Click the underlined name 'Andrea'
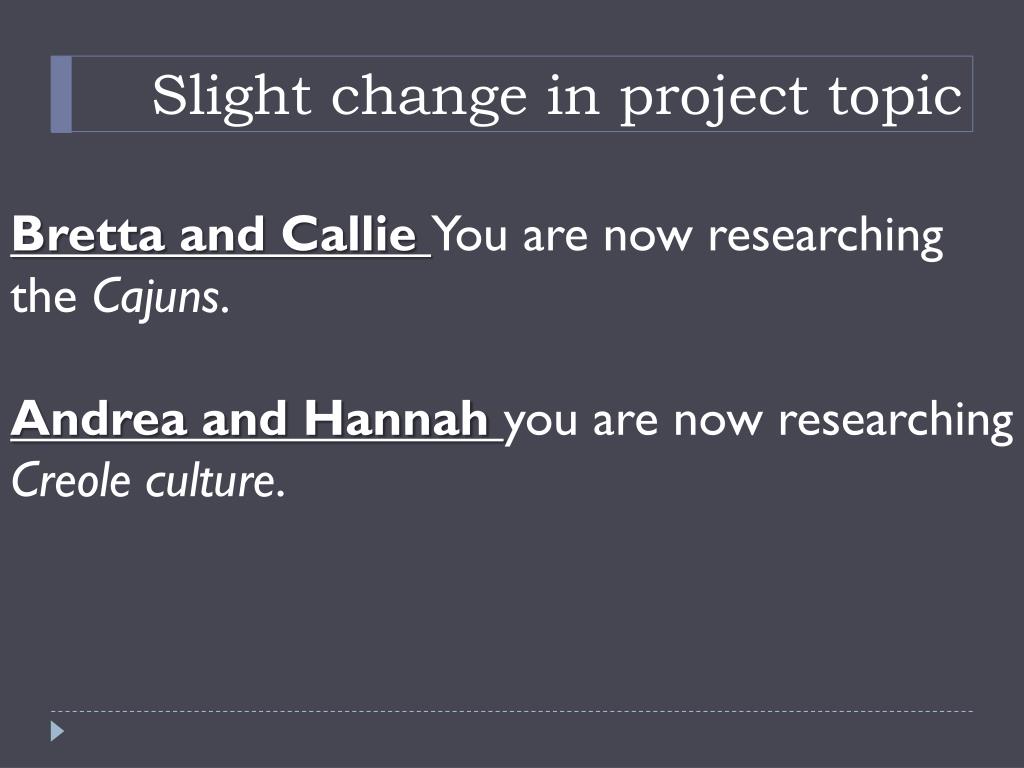The height and width of the screenshot is (768, 1024). pos(99,419)
